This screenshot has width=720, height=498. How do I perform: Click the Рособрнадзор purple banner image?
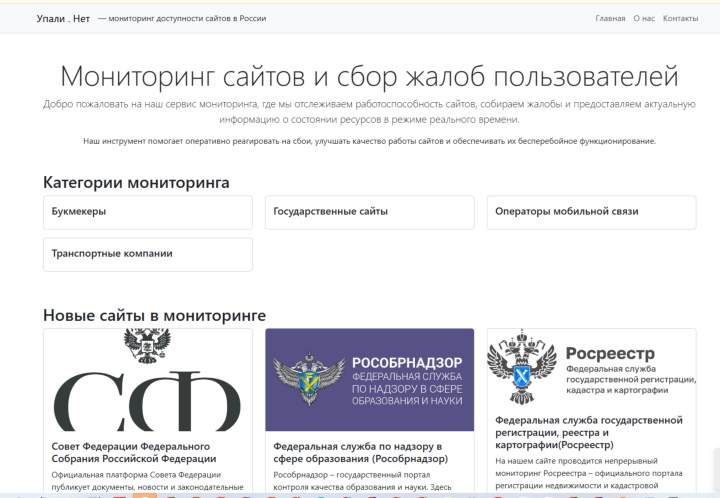(370, 380)
